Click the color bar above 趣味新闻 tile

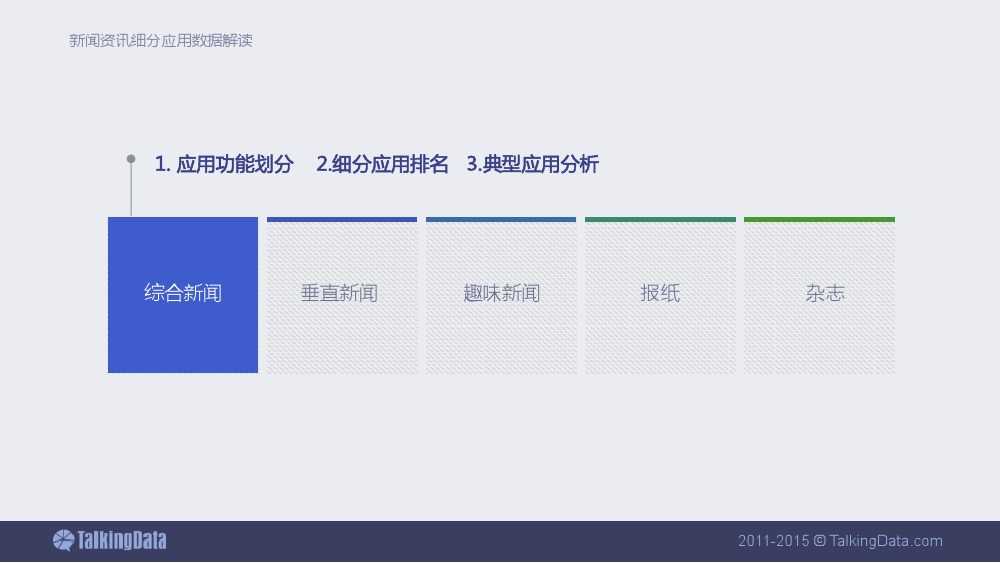click(501, 219)
